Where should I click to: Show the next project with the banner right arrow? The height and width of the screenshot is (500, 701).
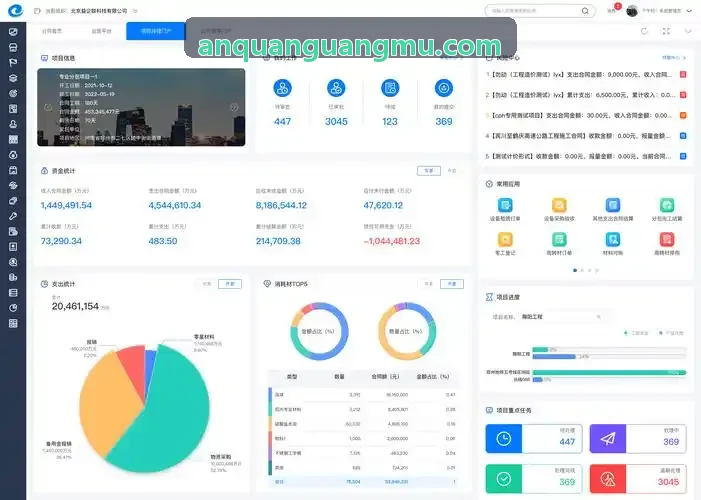234,107
